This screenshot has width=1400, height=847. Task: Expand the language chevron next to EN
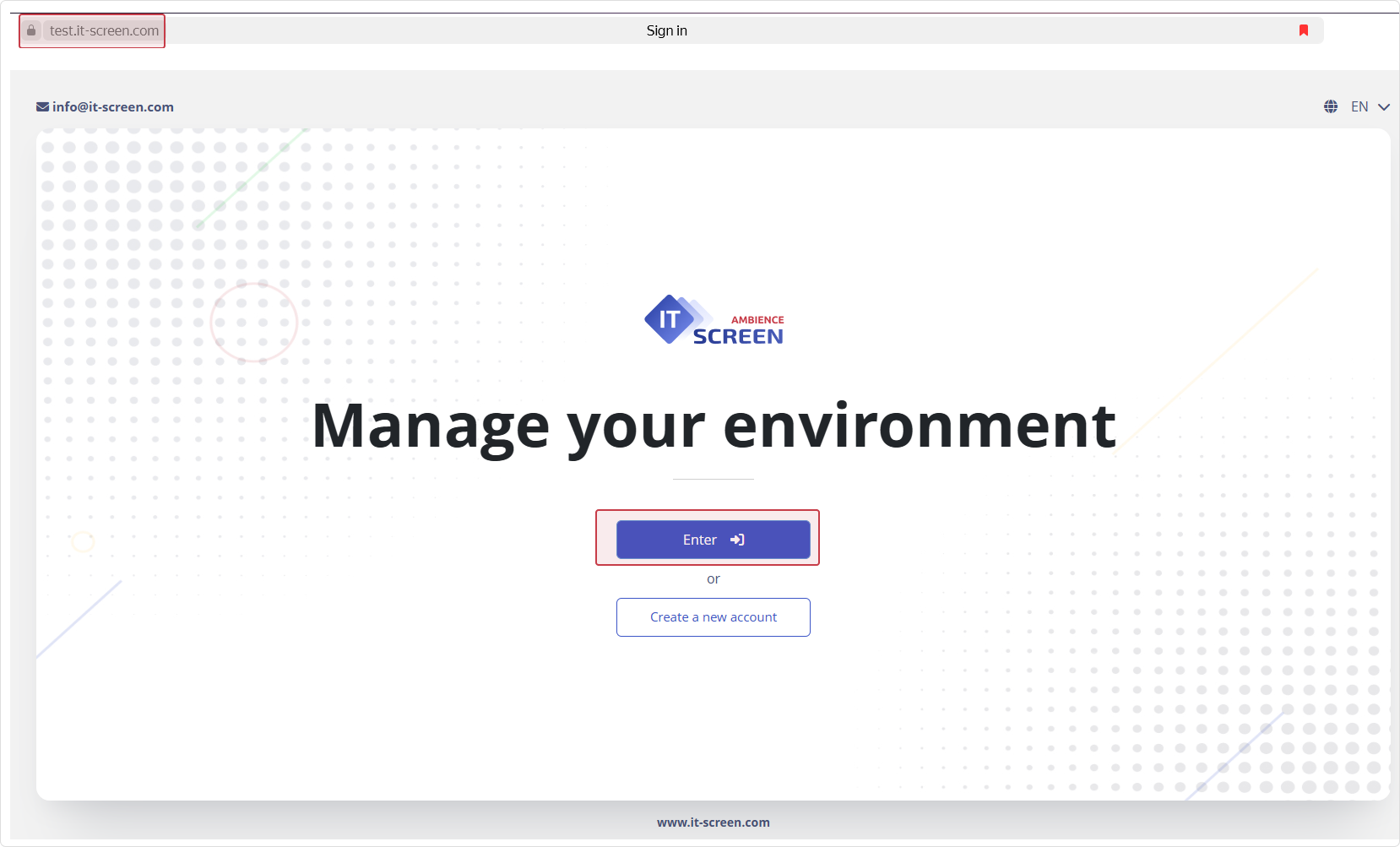(x=1383, y=107)
